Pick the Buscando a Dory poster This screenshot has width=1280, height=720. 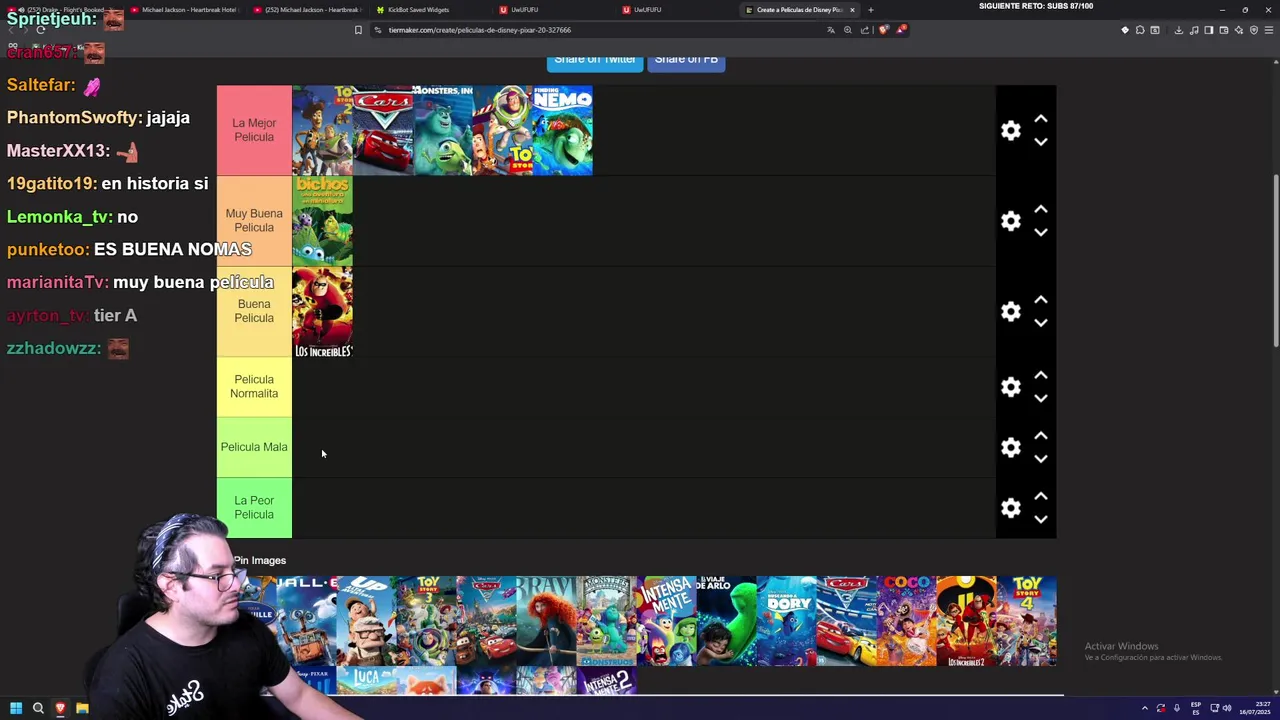coord(786,621)
